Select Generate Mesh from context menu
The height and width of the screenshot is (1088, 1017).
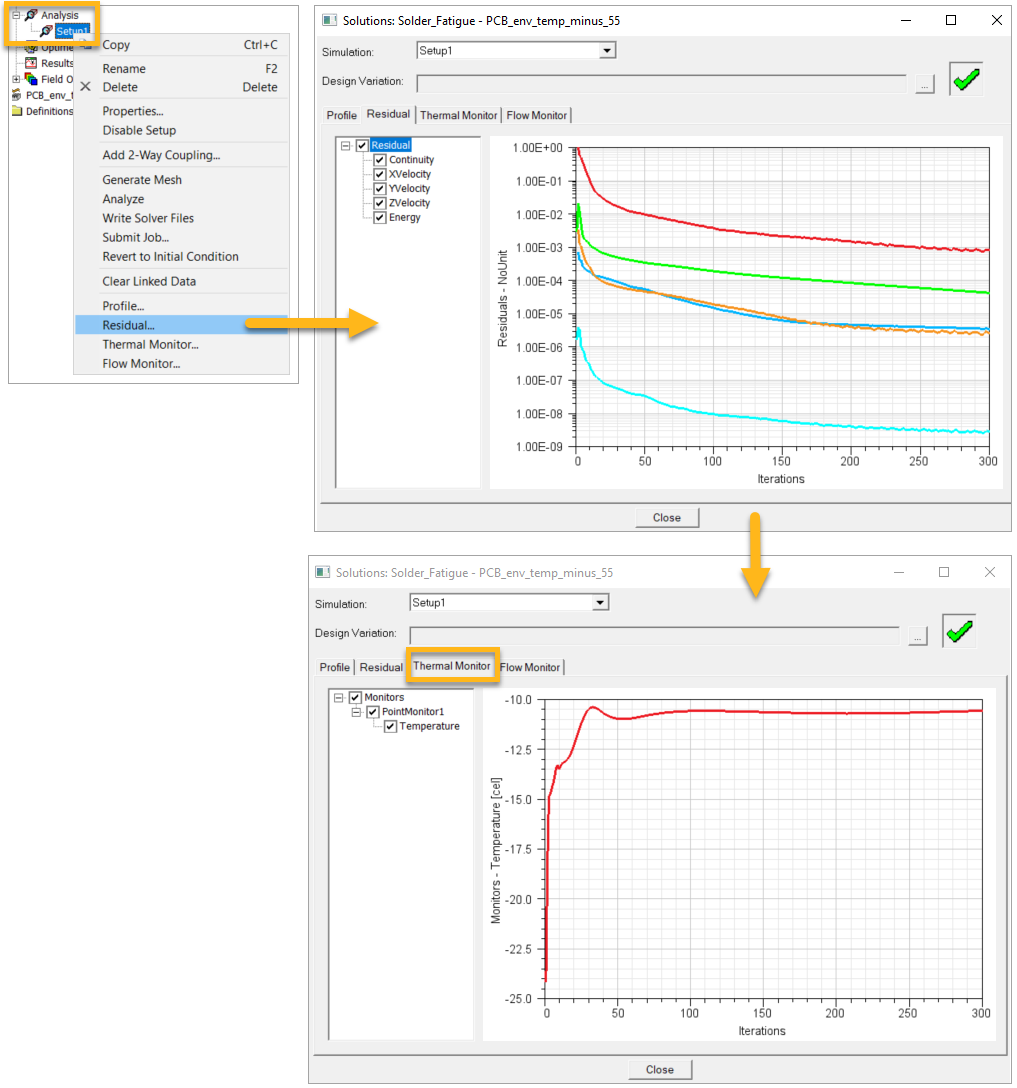coord(142,180)
